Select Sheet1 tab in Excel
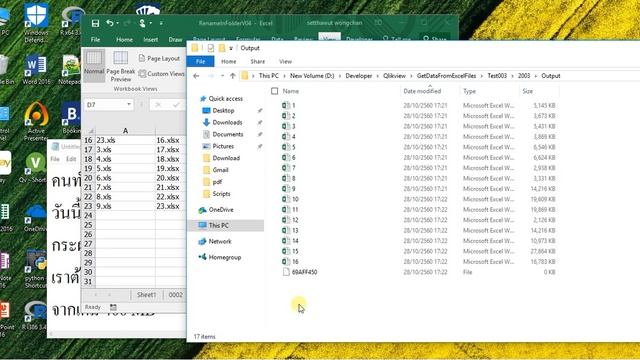Screen dimensions: 640x360 (x=146, y=295)
